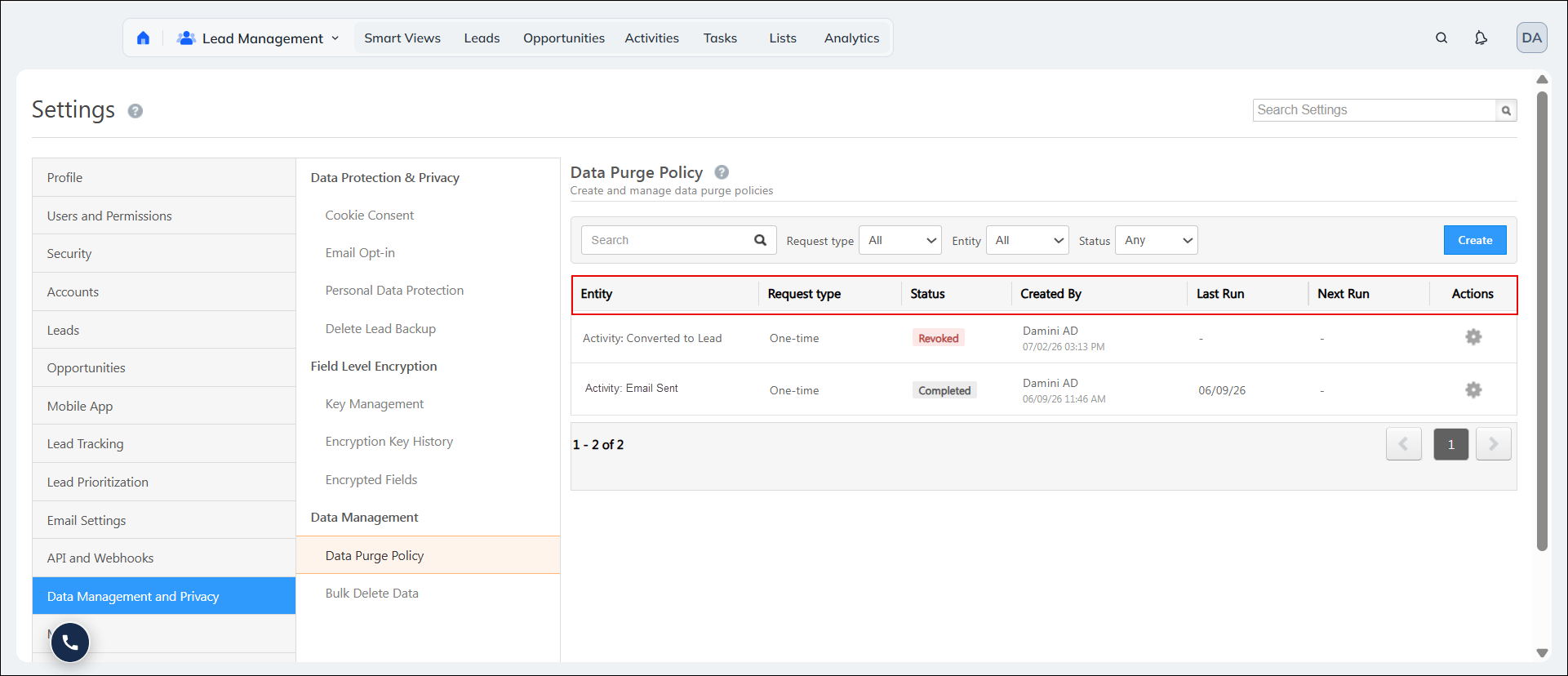Click the policy search magnifier icon
This screenshot has width=1568, height=676.
tap(760, 240)
